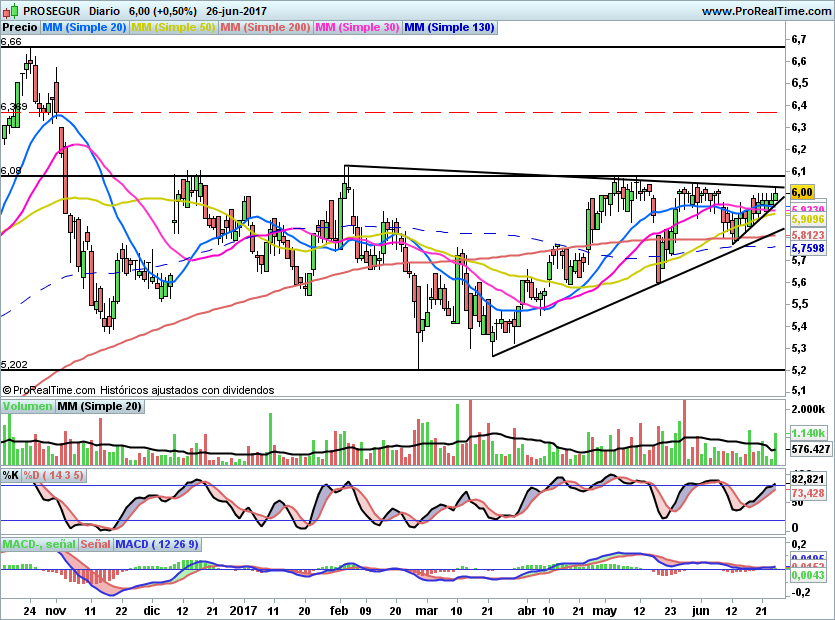Click the candlestick icon beside PROSEGUR title

(10, 11)
